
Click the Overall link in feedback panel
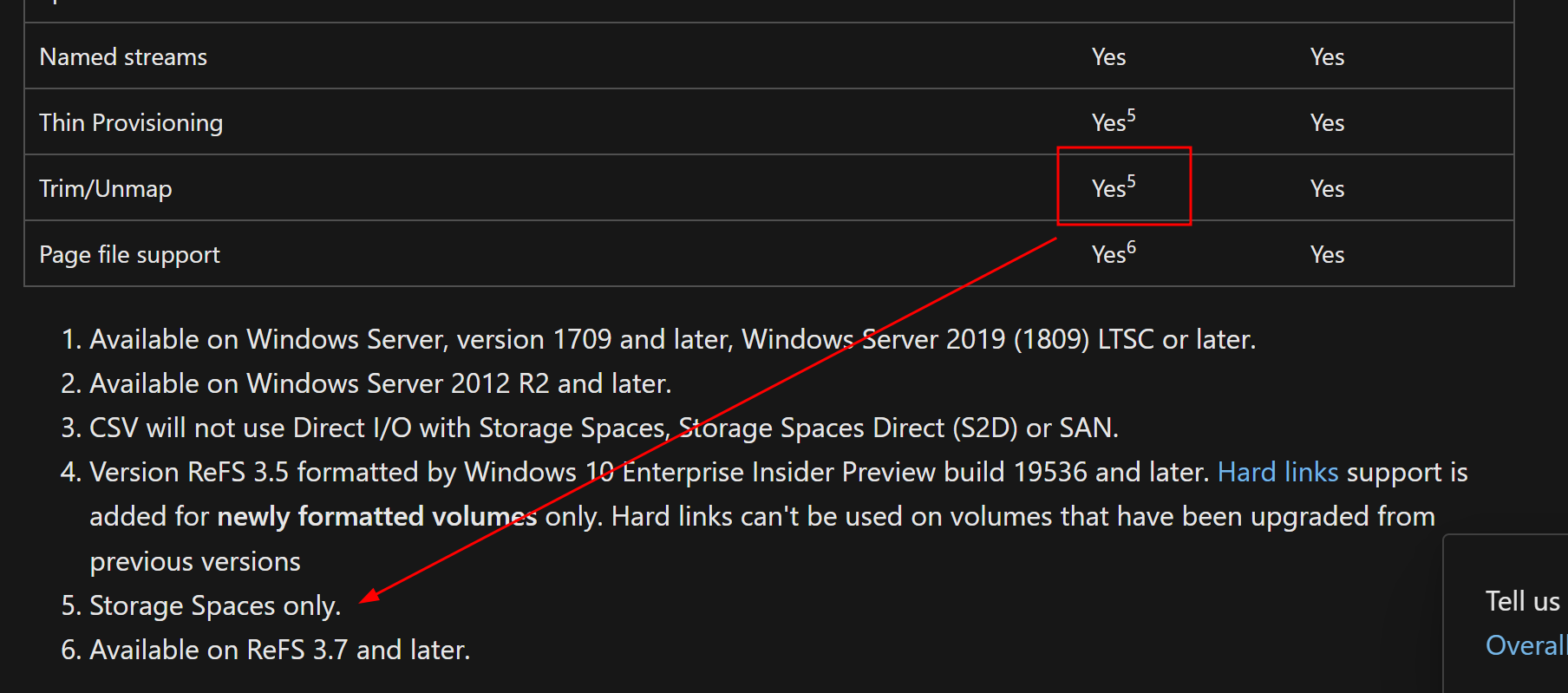tap(1526, 645)
